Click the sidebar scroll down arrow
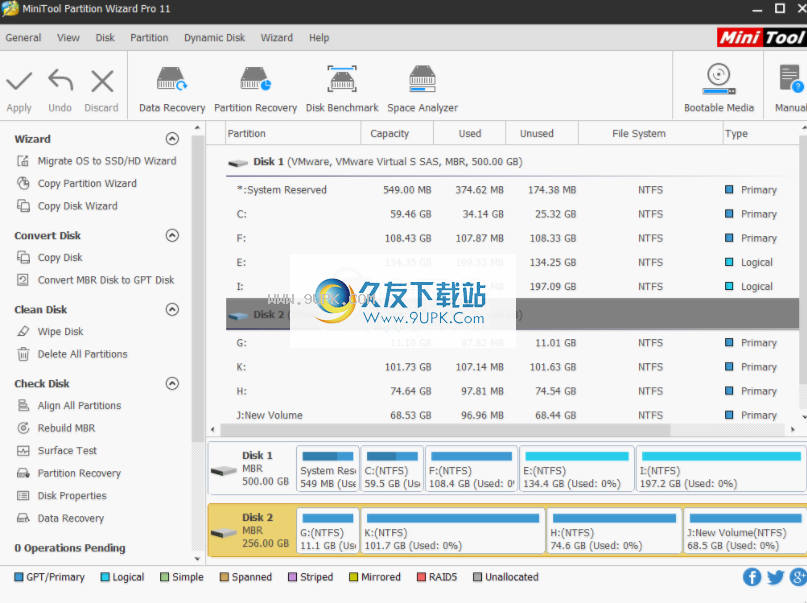 (x=197, y=559)
